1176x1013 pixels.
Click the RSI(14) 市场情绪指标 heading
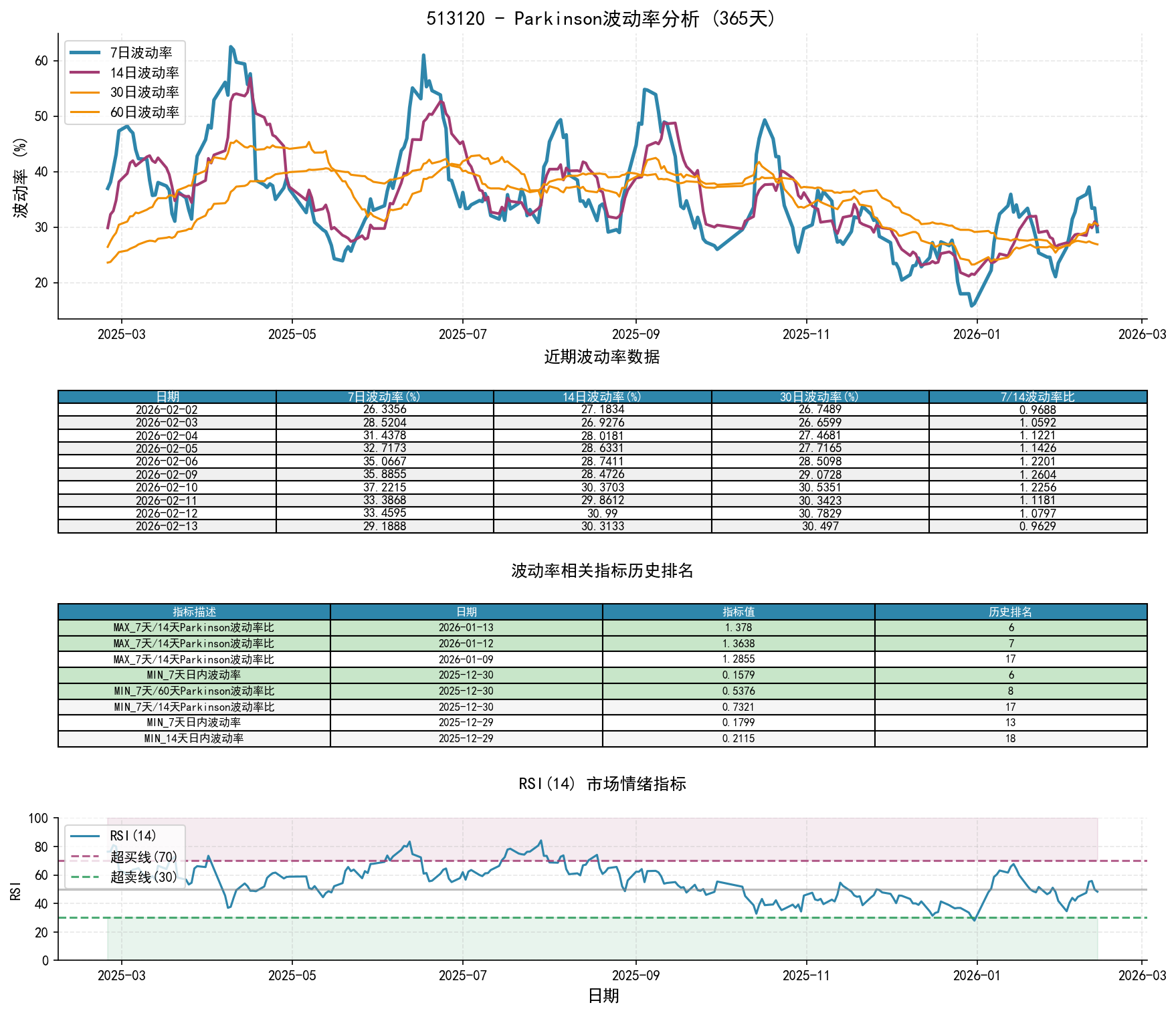click(x=602, y=784)
